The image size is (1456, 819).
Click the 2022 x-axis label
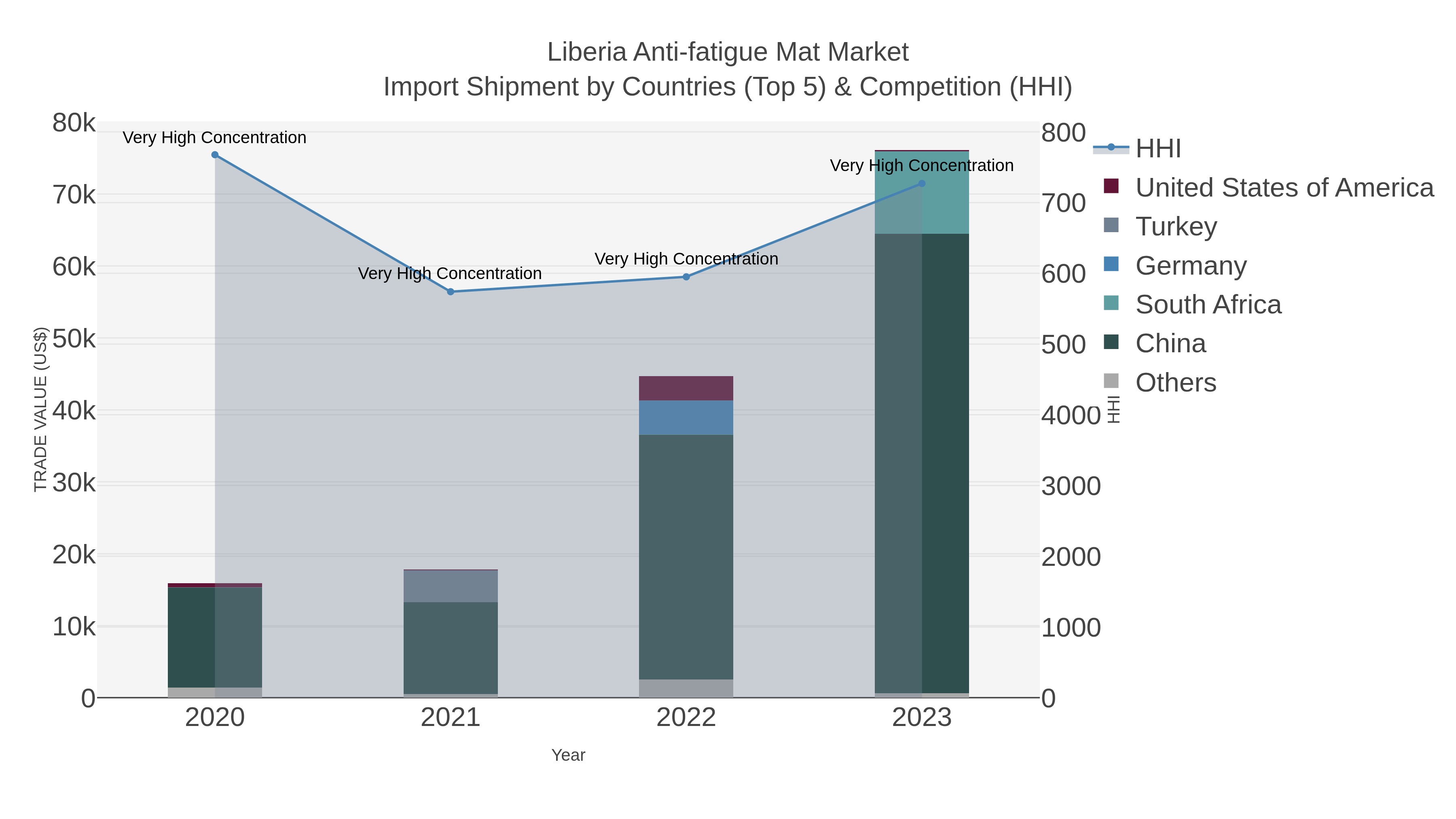pyautogui.click(x=686, y=718)
